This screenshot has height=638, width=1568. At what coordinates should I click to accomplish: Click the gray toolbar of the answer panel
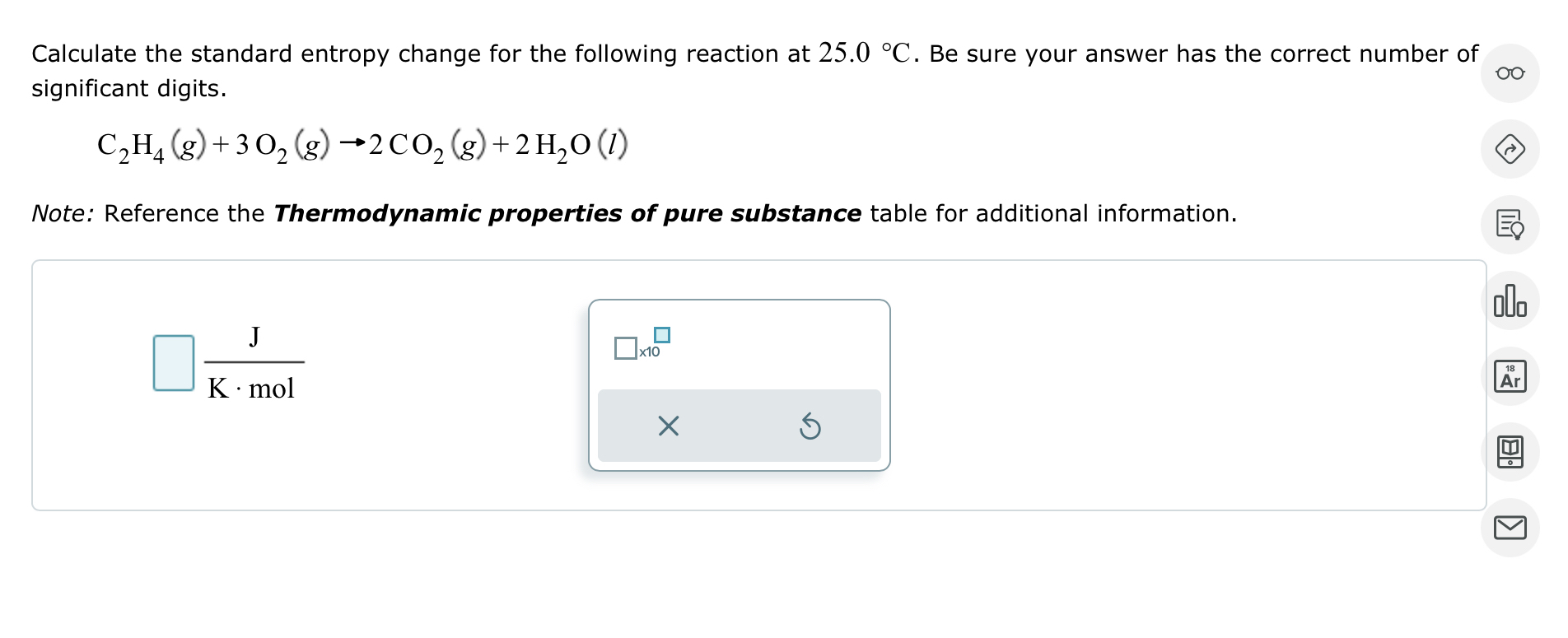click(x=740, y=425)
